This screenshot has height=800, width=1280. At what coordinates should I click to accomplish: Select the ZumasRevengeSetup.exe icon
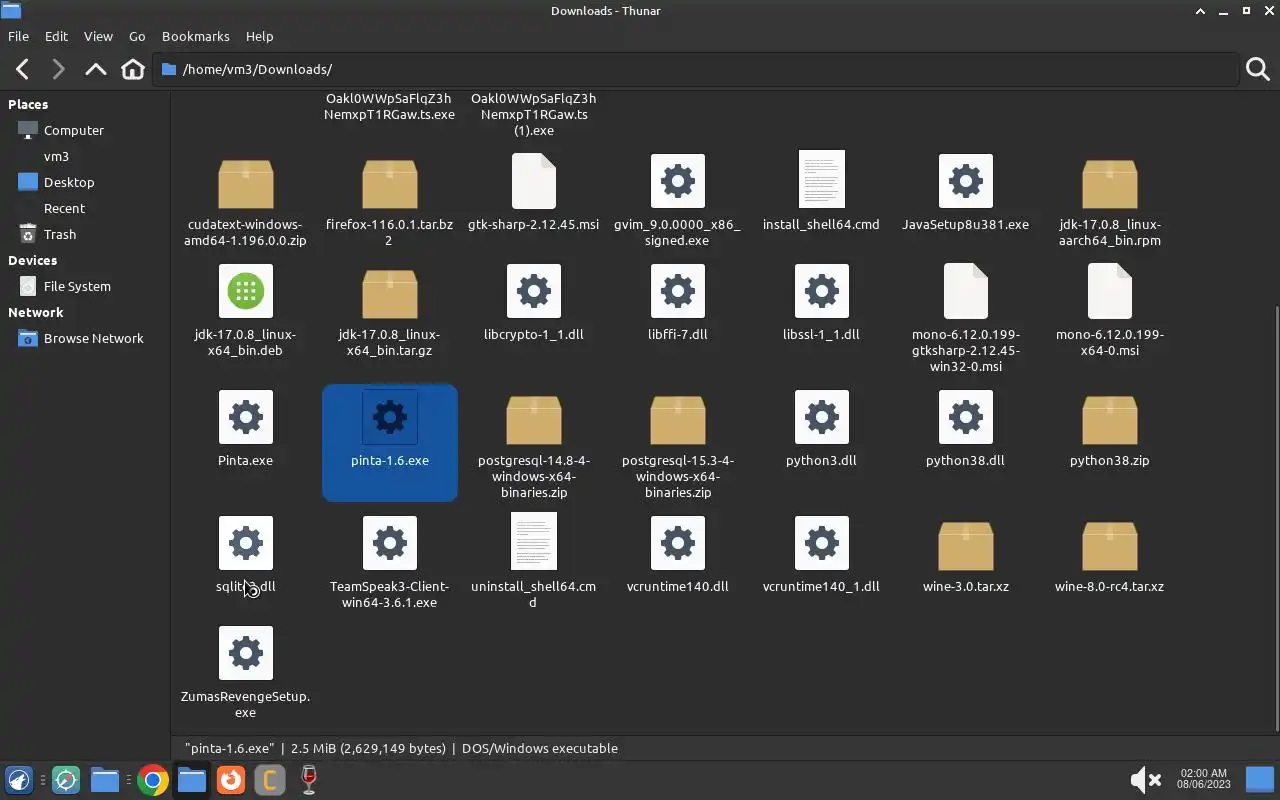(x=246, y=653)
